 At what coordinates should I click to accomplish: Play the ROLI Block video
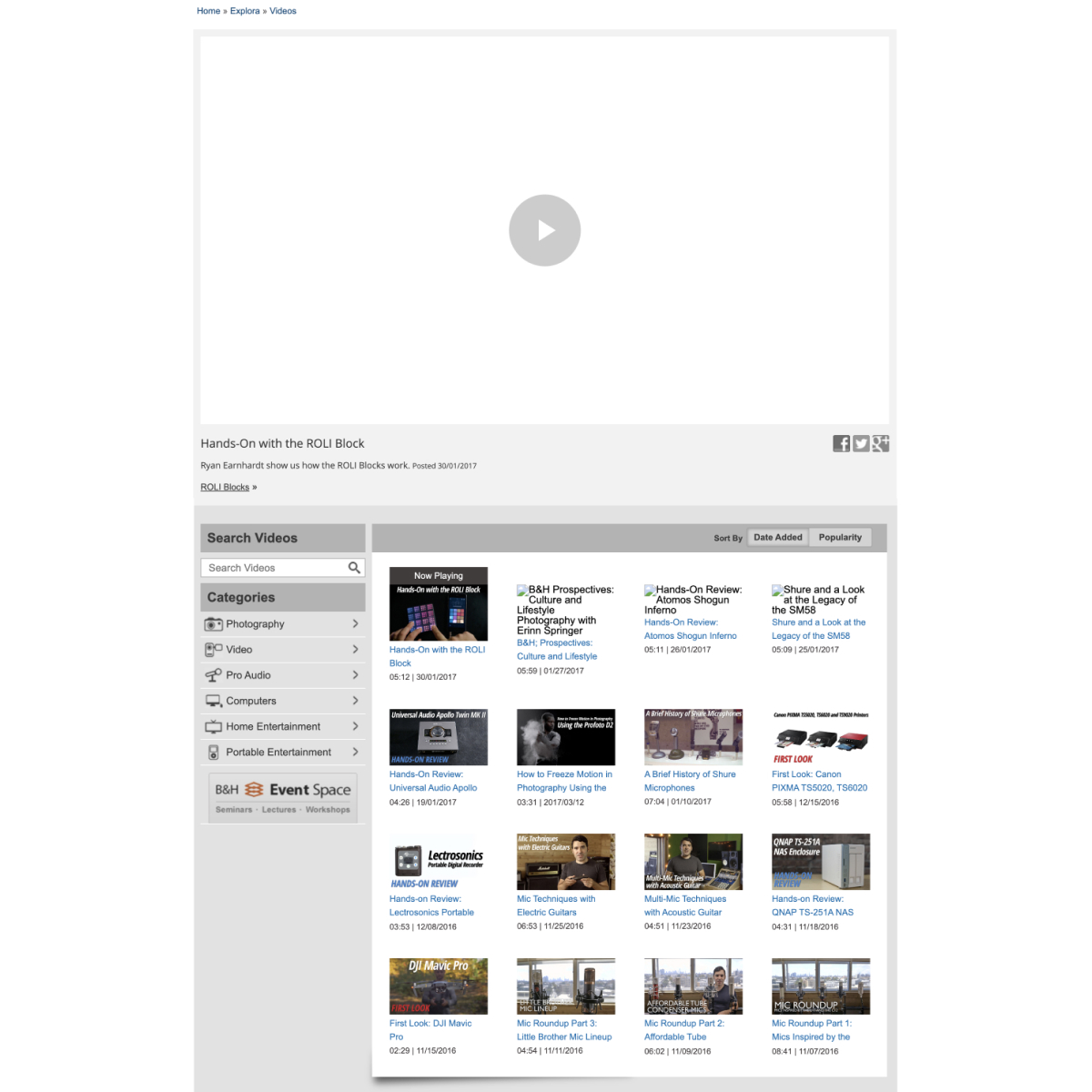544,230
